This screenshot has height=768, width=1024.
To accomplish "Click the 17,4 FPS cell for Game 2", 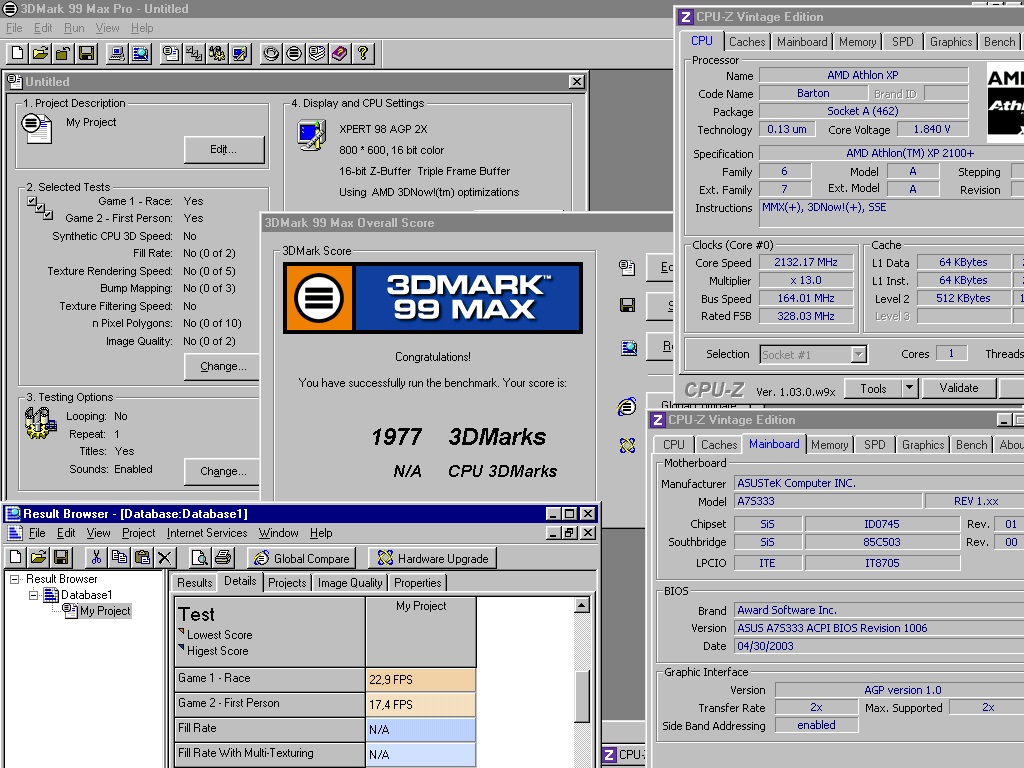I will (421, 705).
